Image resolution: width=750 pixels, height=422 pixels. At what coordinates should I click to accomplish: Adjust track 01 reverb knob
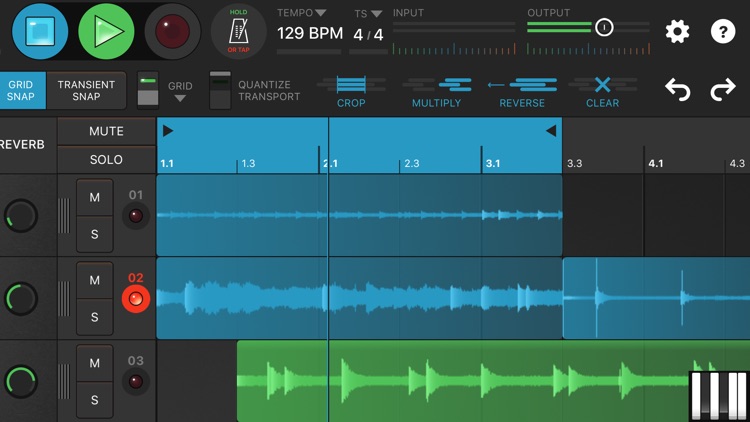21,216
